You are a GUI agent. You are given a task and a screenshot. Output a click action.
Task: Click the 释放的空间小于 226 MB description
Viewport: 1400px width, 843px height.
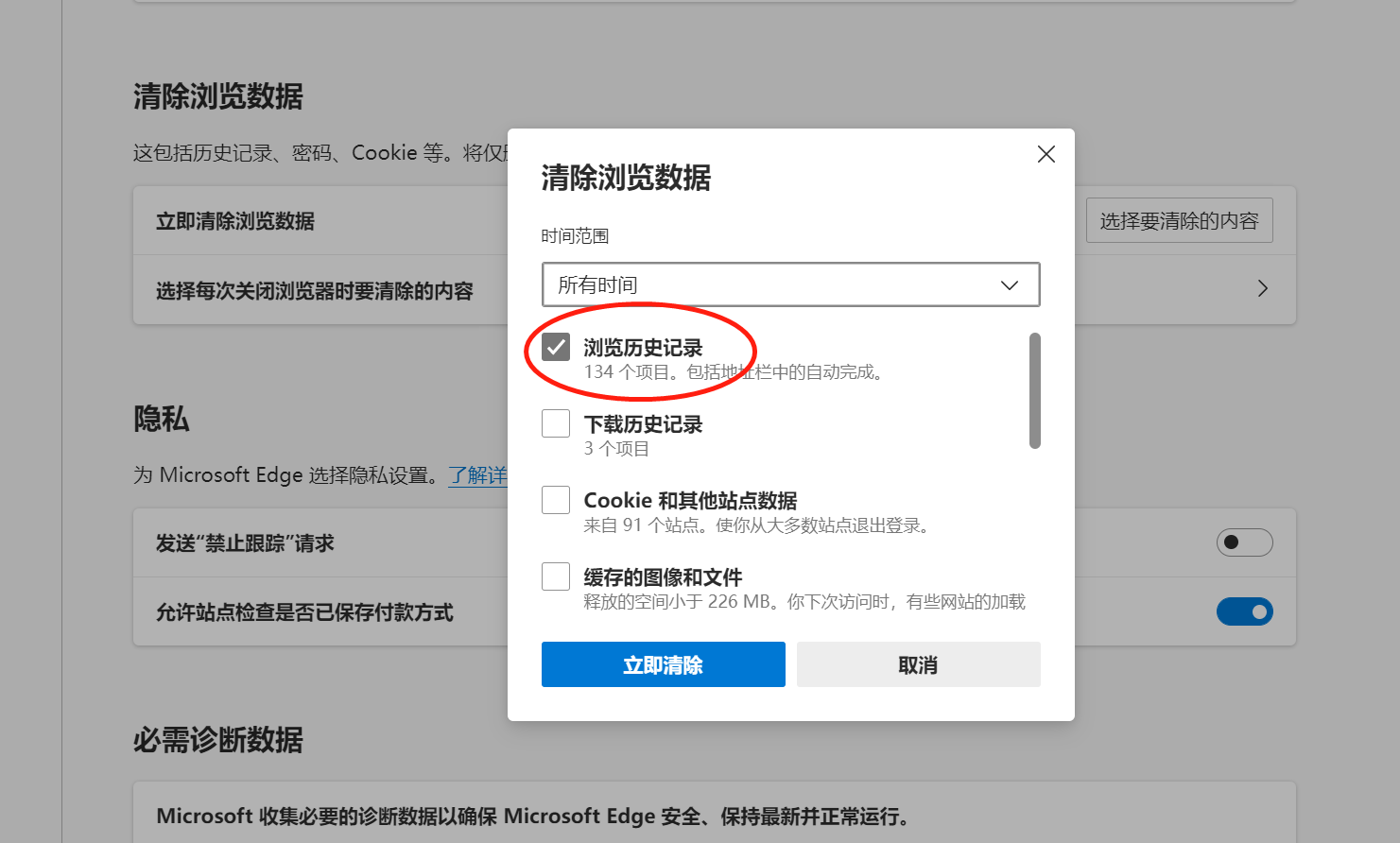point(804,602)
